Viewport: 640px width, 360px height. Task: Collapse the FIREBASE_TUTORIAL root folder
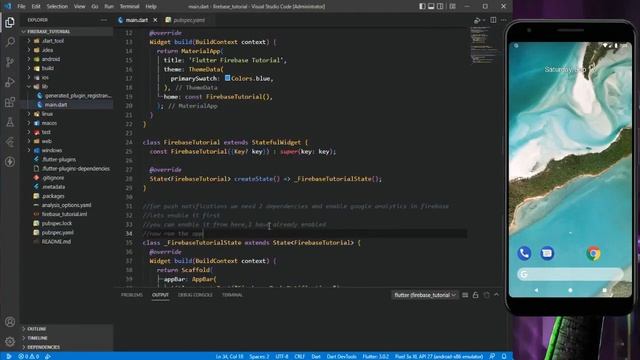tap(67, 31)
